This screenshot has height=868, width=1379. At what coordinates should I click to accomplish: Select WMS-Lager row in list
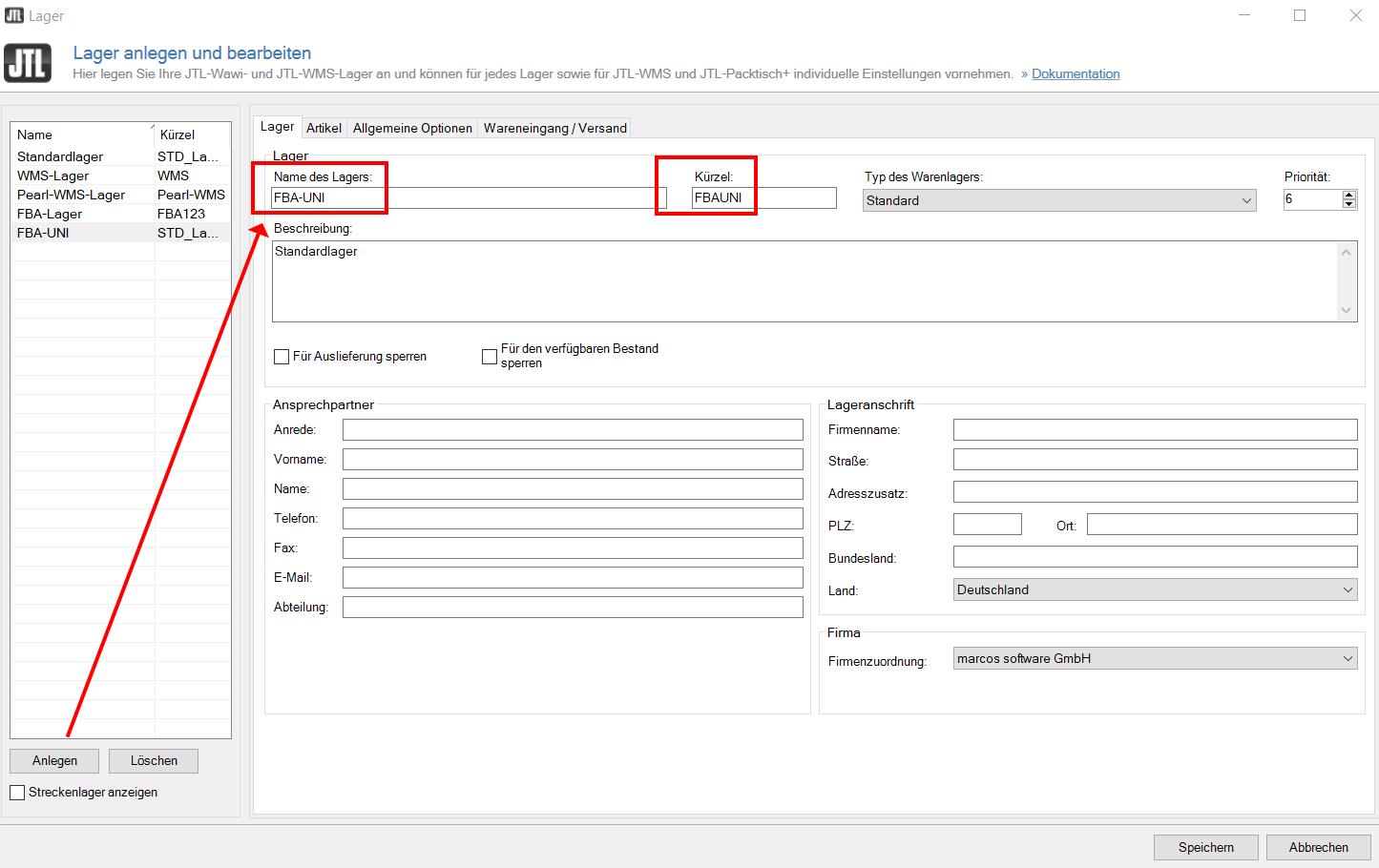point(120,176)
